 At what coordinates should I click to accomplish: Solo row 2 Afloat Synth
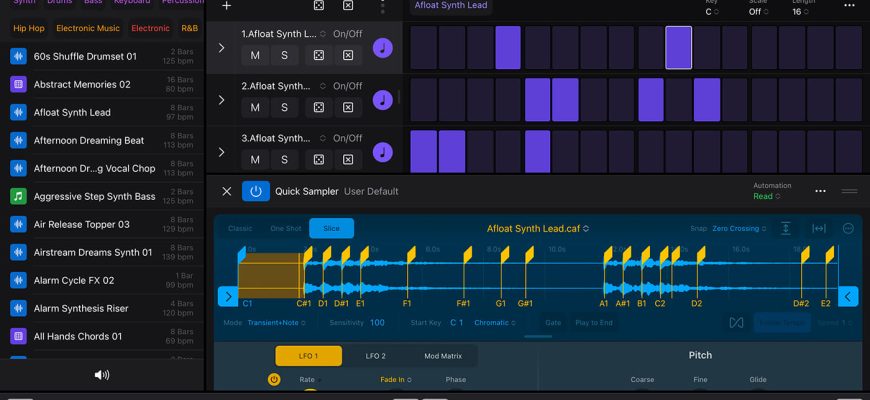coord(284,107)
